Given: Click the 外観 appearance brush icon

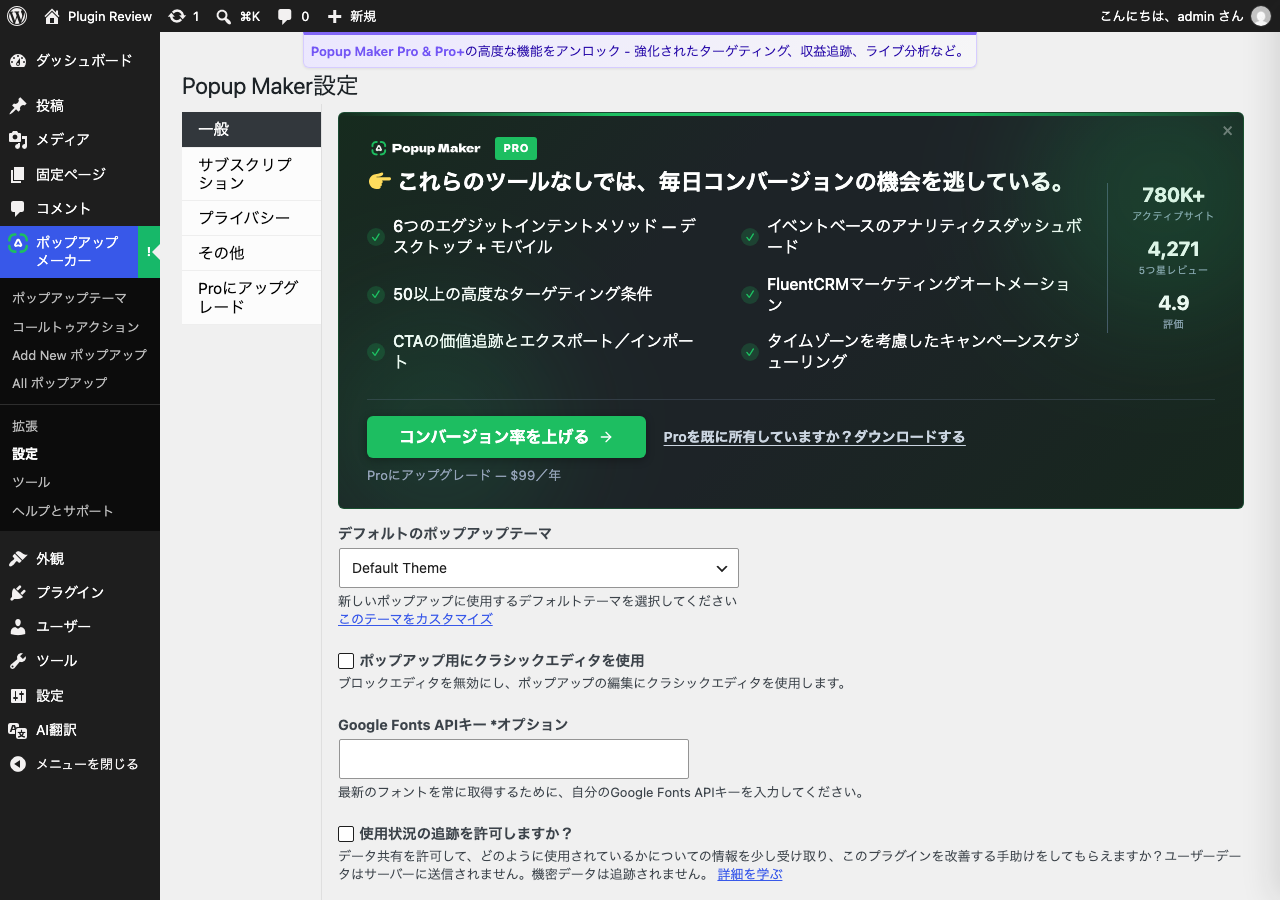Looking at the screenshot, I should 18,559.
